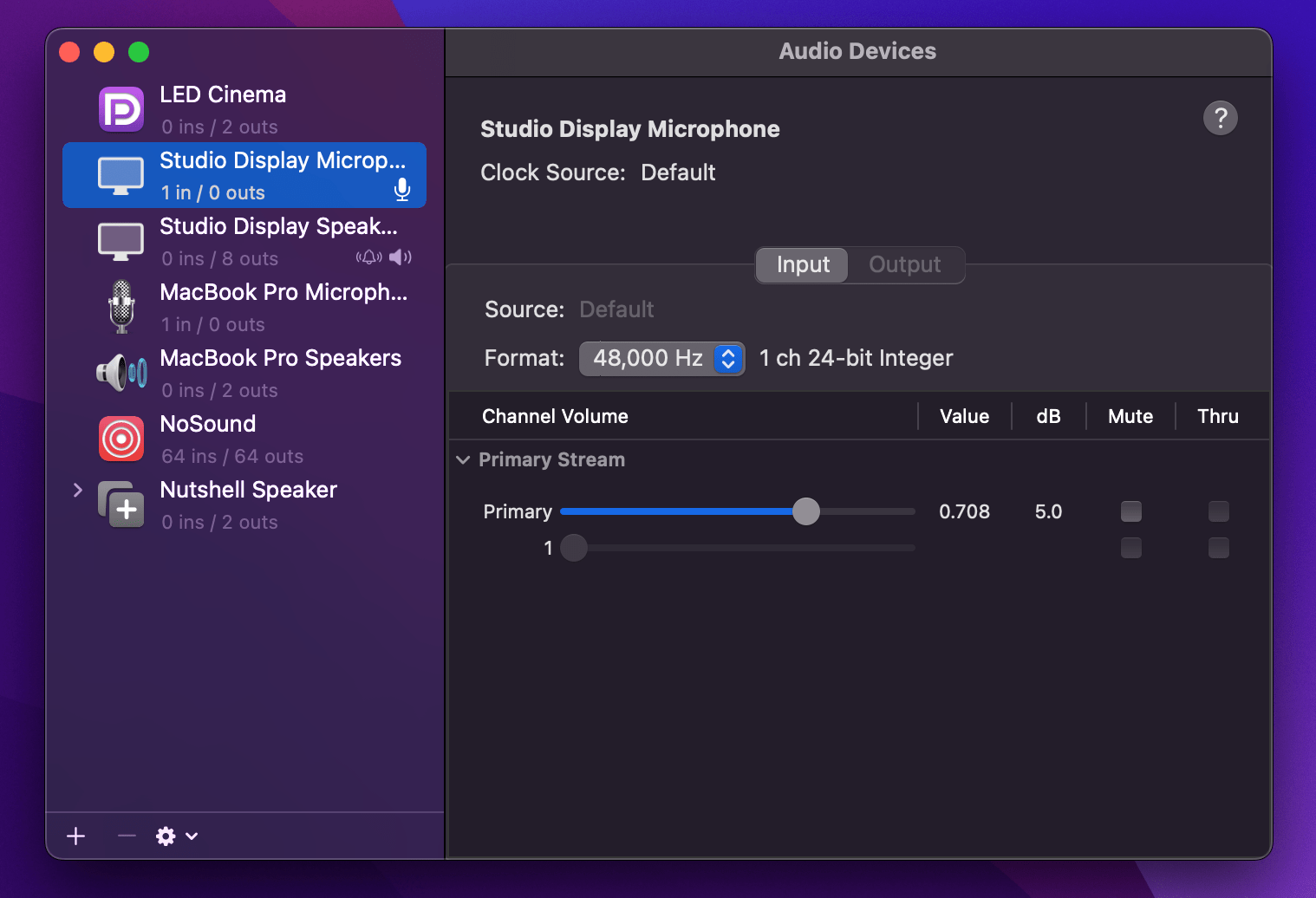Screen dimensions: 1316x898
Task: Click the default output speaker badge
Action: pos(401,257)
